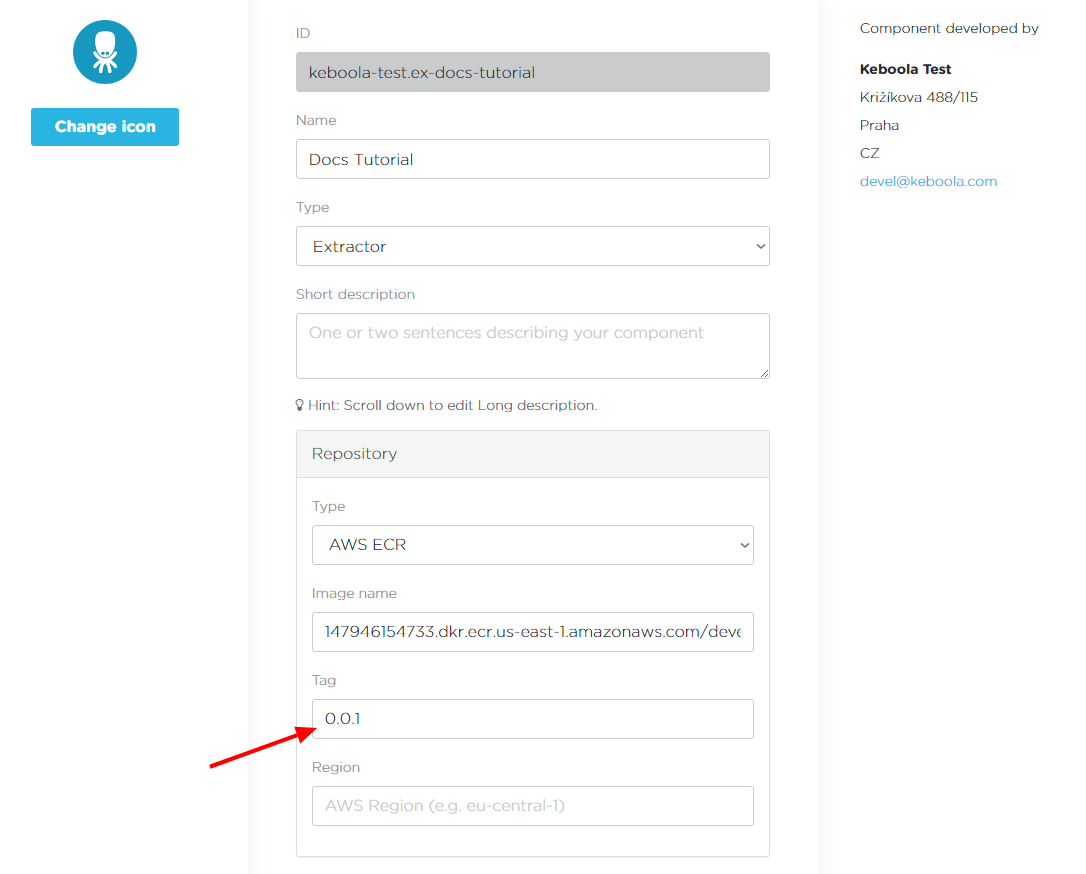Grab the Short description resize handle
This screenshot has height=874, width=1086.
pos(764,373)
